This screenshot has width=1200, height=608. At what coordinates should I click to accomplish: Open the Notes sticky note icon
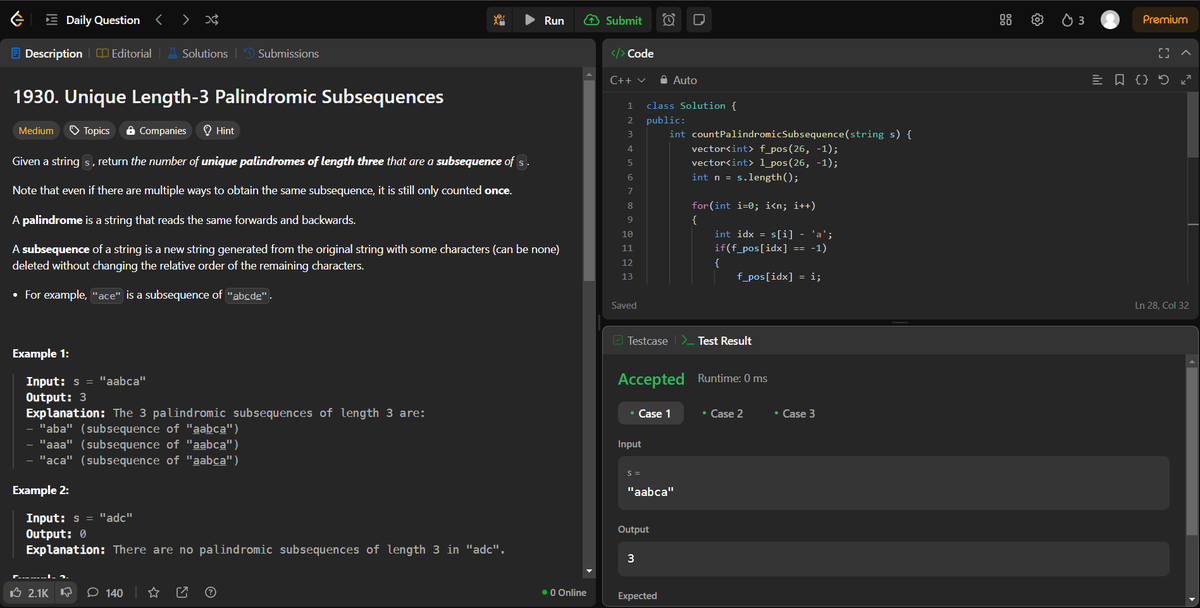click(698, 19)
